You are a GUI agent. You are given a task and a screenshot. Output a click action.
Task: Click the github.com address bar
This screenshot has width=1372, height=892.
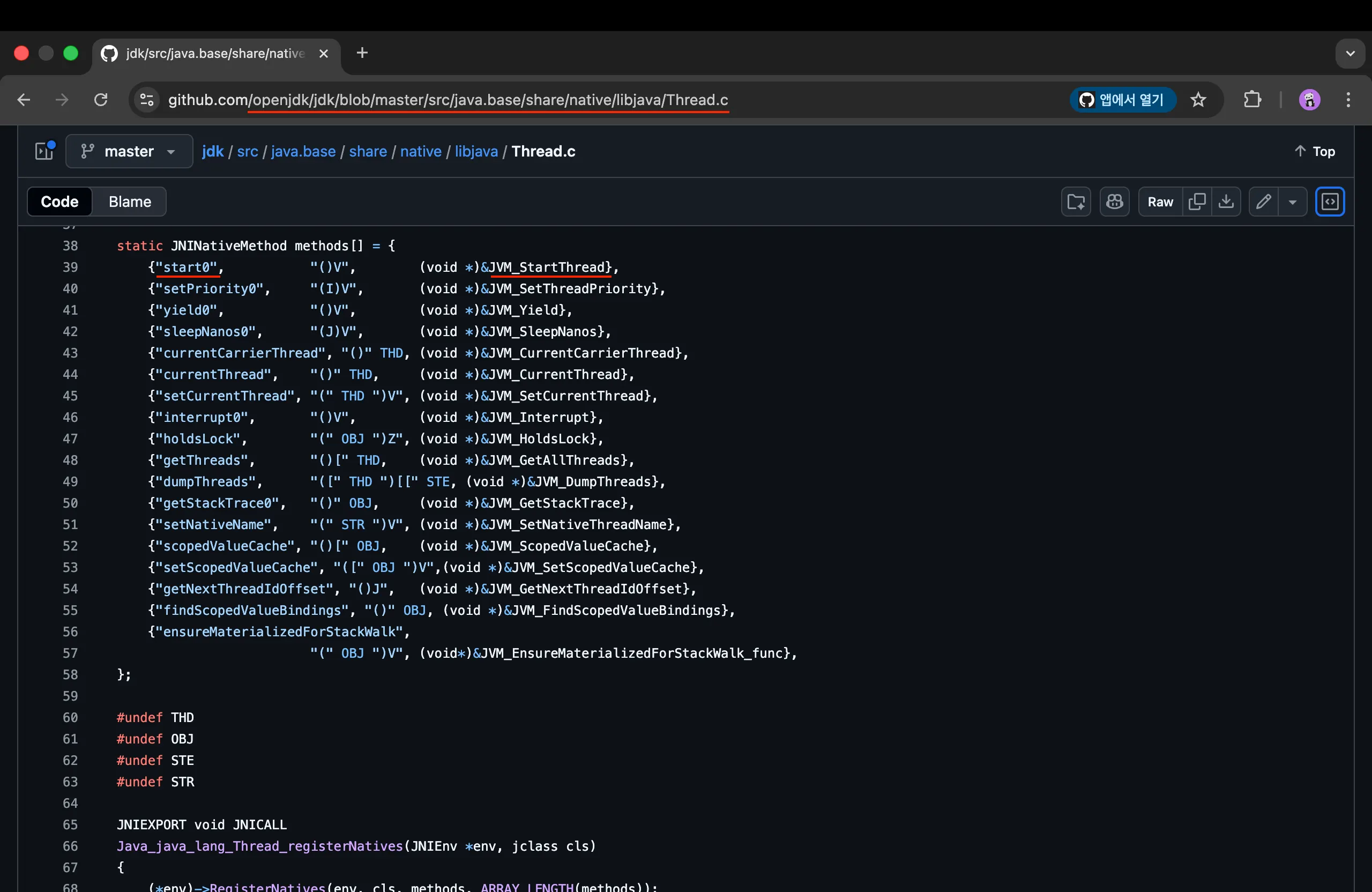coord(448,100)
